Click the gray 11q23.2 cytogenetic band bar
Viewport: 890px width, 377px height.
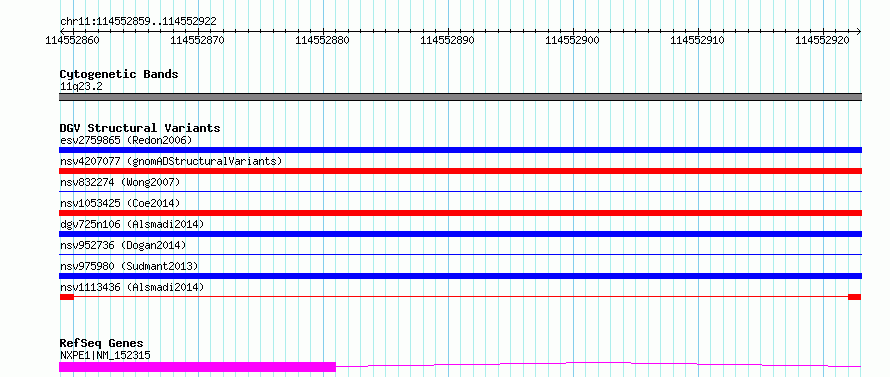coord(460,97)
